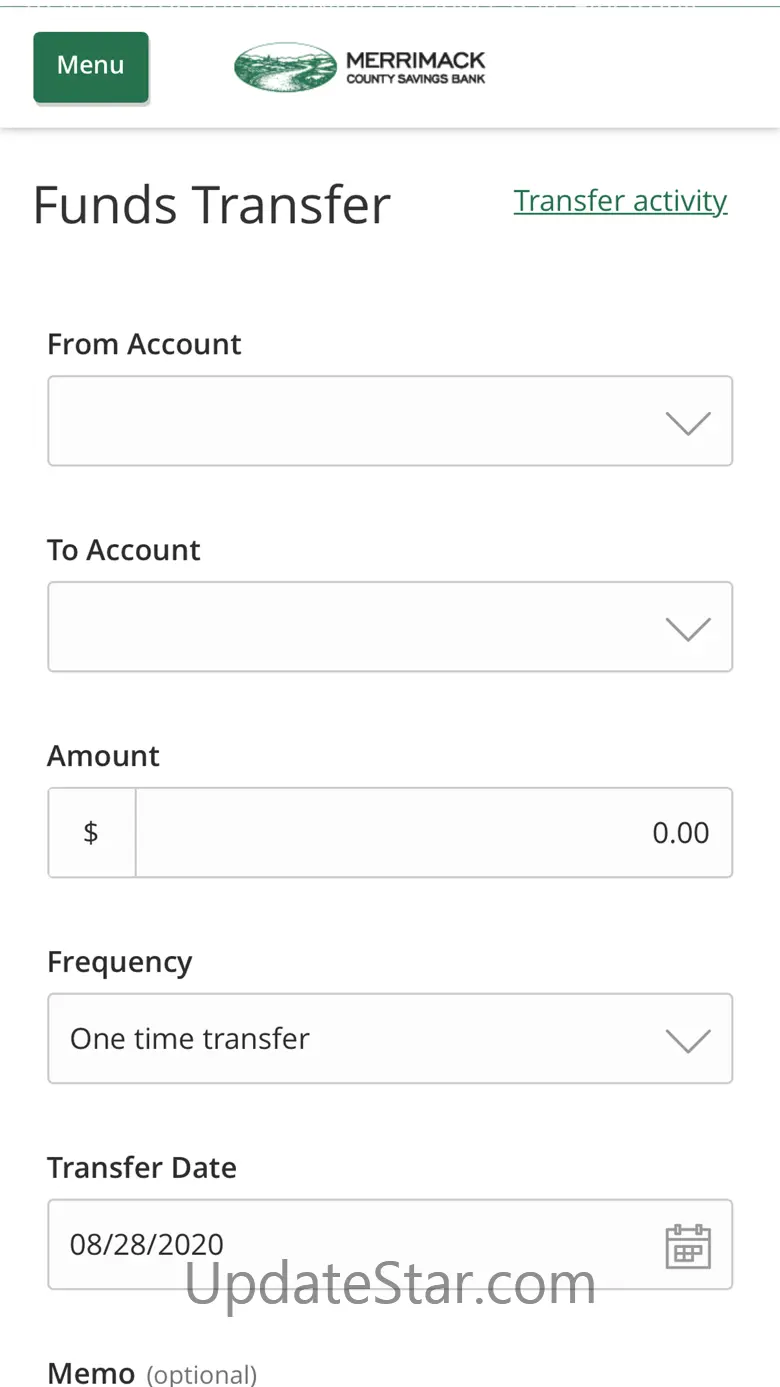Click the To Account label
The height and width of the screenshot is (1387, 780).
tap(124, 550)
